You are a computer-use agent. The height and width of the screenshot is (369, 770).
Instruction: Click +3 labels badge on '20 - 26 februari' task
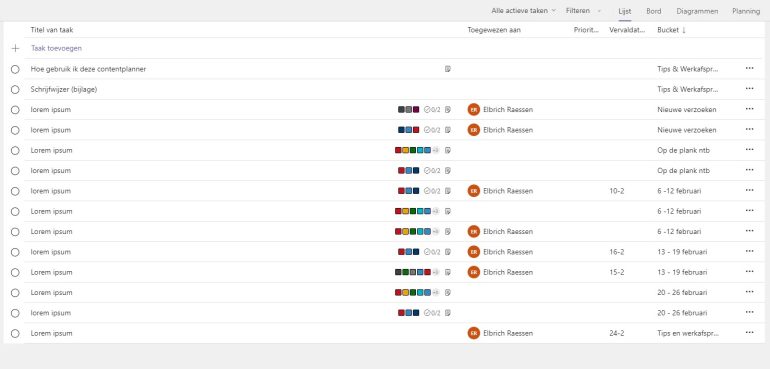point(435,292)
